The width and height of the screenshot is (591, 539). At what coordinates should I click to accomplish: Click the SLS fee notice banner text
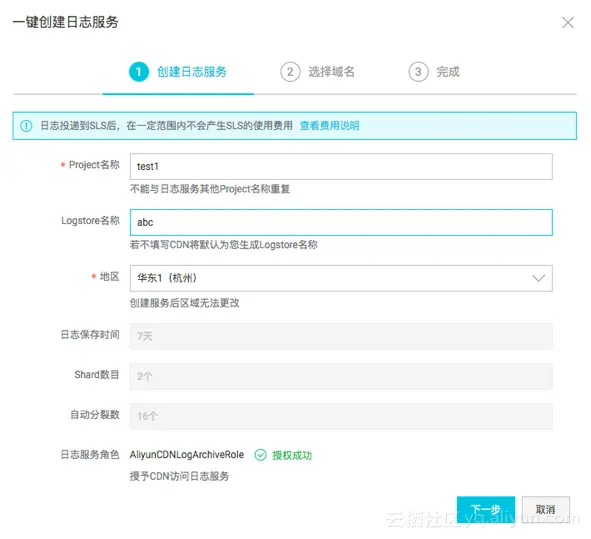[166, 126]
